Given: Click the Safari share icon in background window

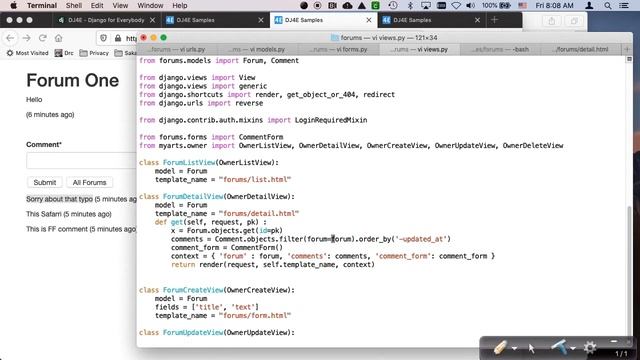Looking at the screenshot, I should pos(551,21).
